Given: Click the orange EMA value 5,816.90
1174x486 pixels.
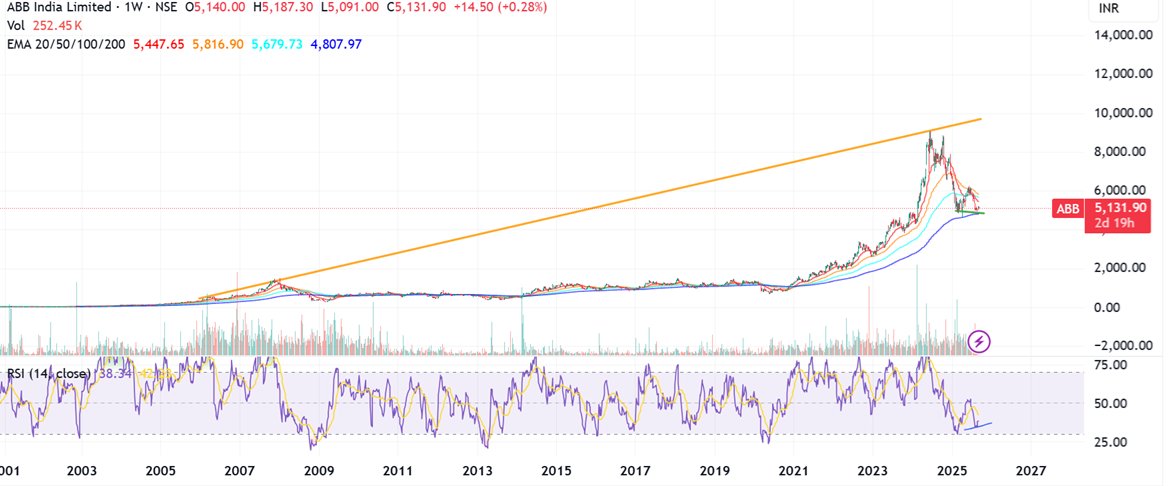Looking at the screenshot, I should click(x=218, y=44).
